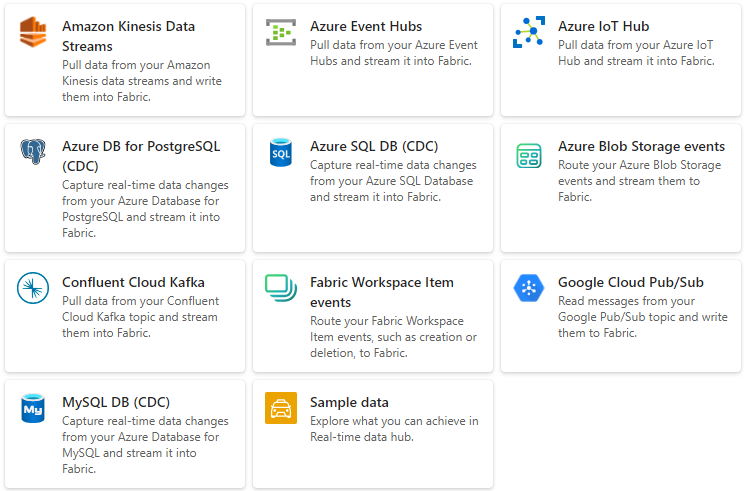
Task: Click the Confluent Cloud Kafka icon
Action: tap(33, 288)
